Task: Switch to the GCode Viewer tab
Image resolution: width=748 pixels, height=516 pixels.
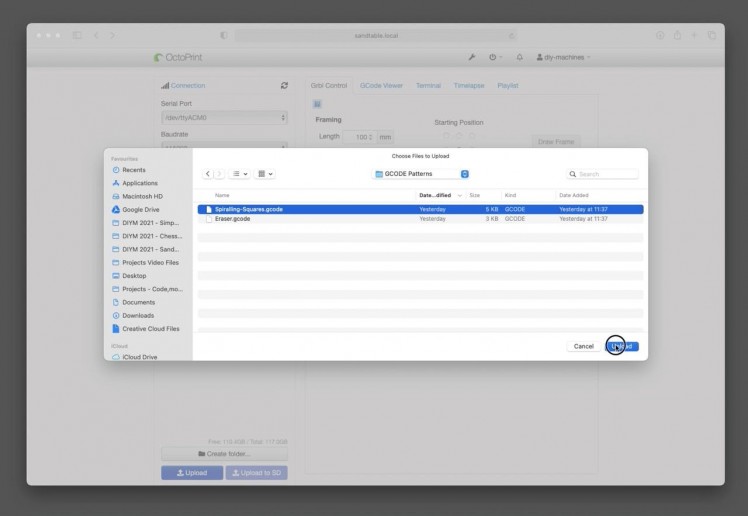Action: (381, 86)
